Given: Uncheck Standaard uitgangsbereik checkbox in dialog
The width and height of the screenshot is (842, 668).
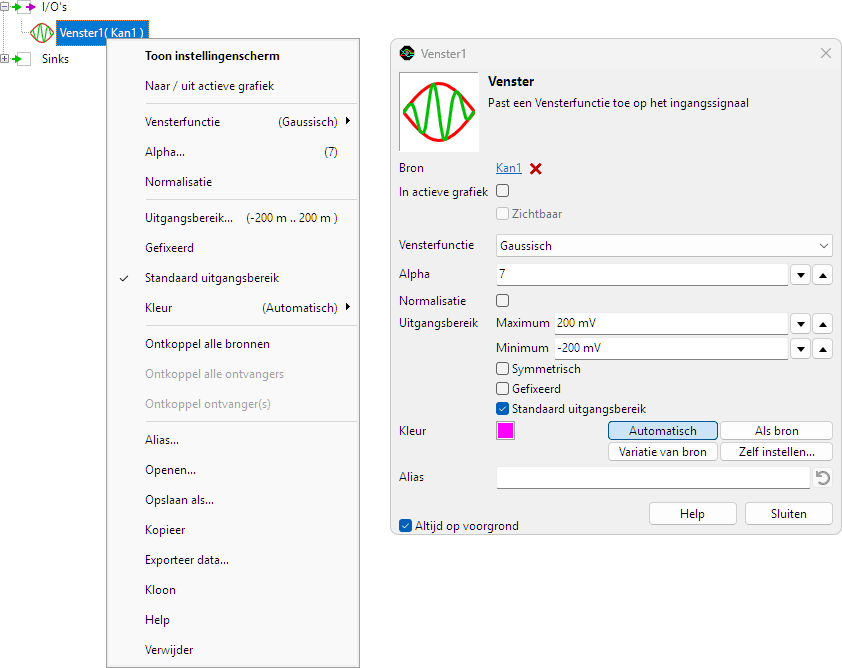Looking at the screenshot, I should [503, 409].
